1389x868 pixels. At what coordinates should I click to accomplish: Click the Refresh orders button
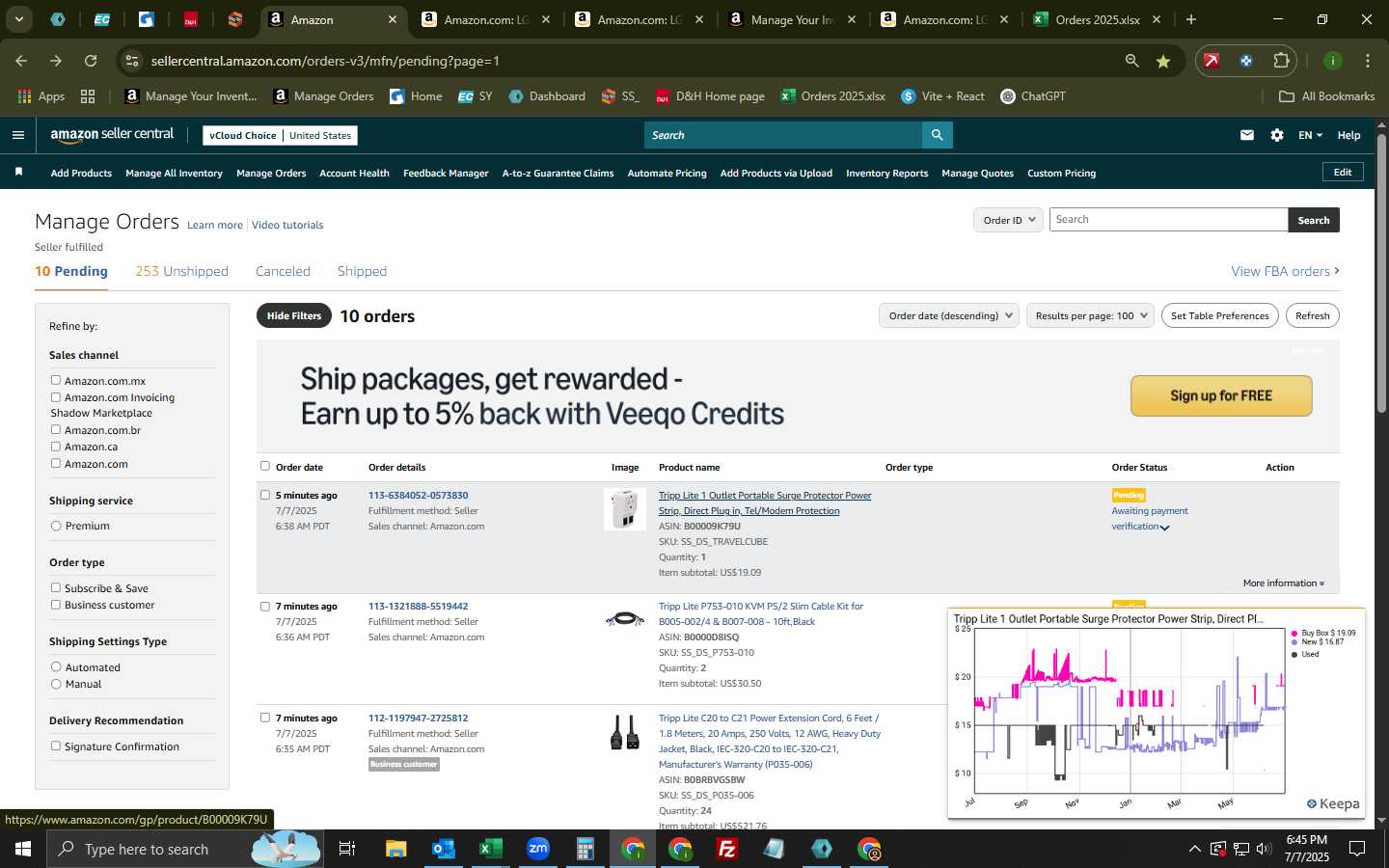point(1312,315)
